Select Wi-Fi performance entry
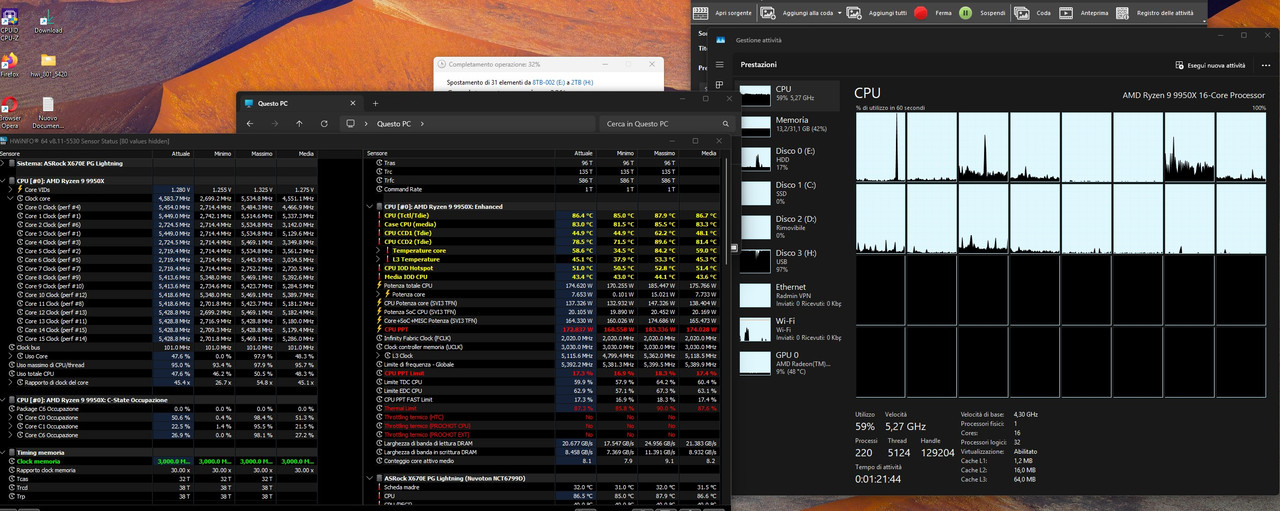 click(788, 328)
